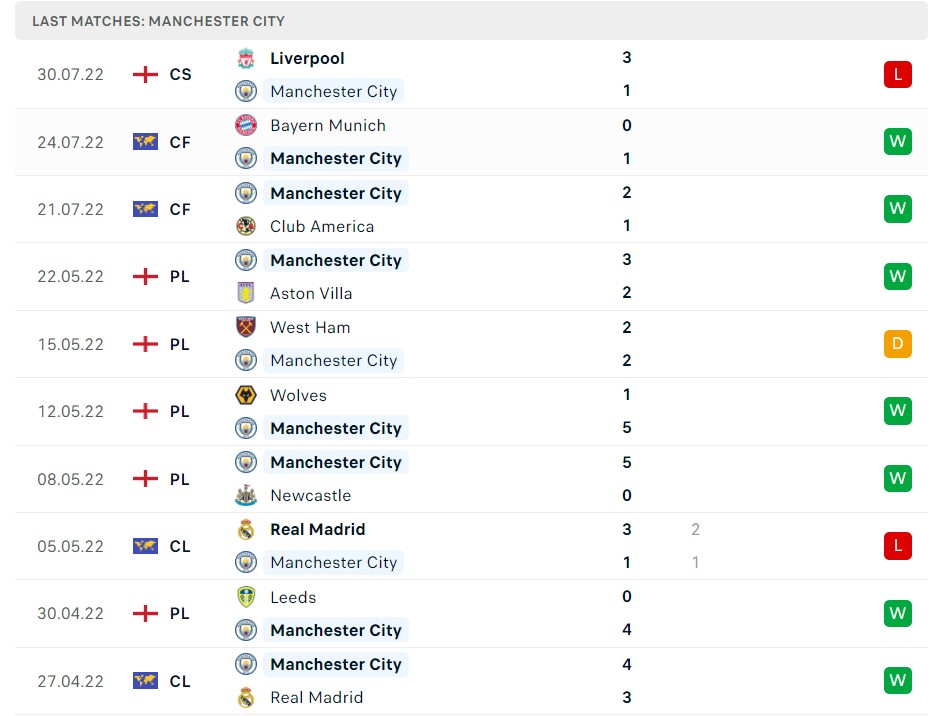Open the Manchester City link in the Bayern row
Image resolution: width=936 pixels, height=716 pixels.
click(x=336, y=158)
